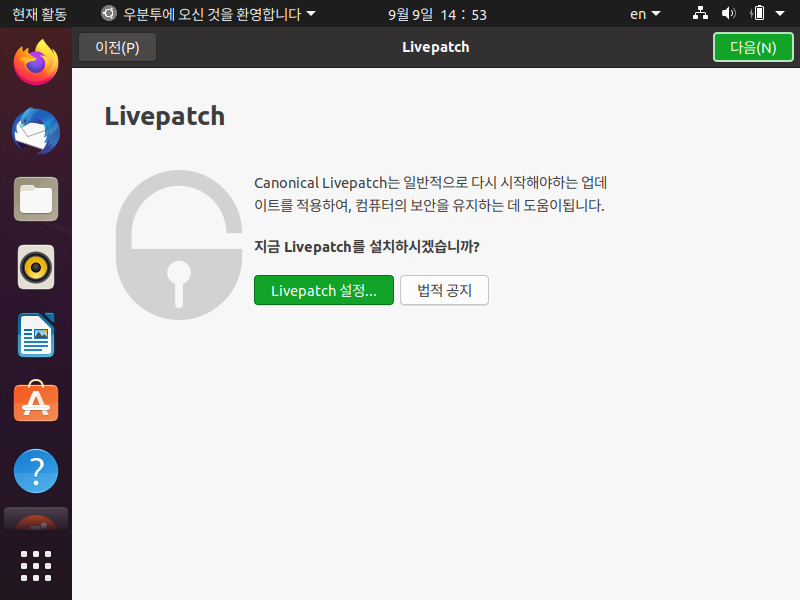Click the Livepatch install question text

367,247
